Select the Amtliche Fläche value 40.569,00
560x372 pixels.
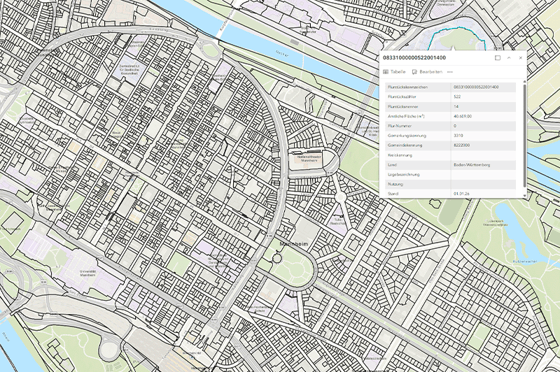[462, 116]
